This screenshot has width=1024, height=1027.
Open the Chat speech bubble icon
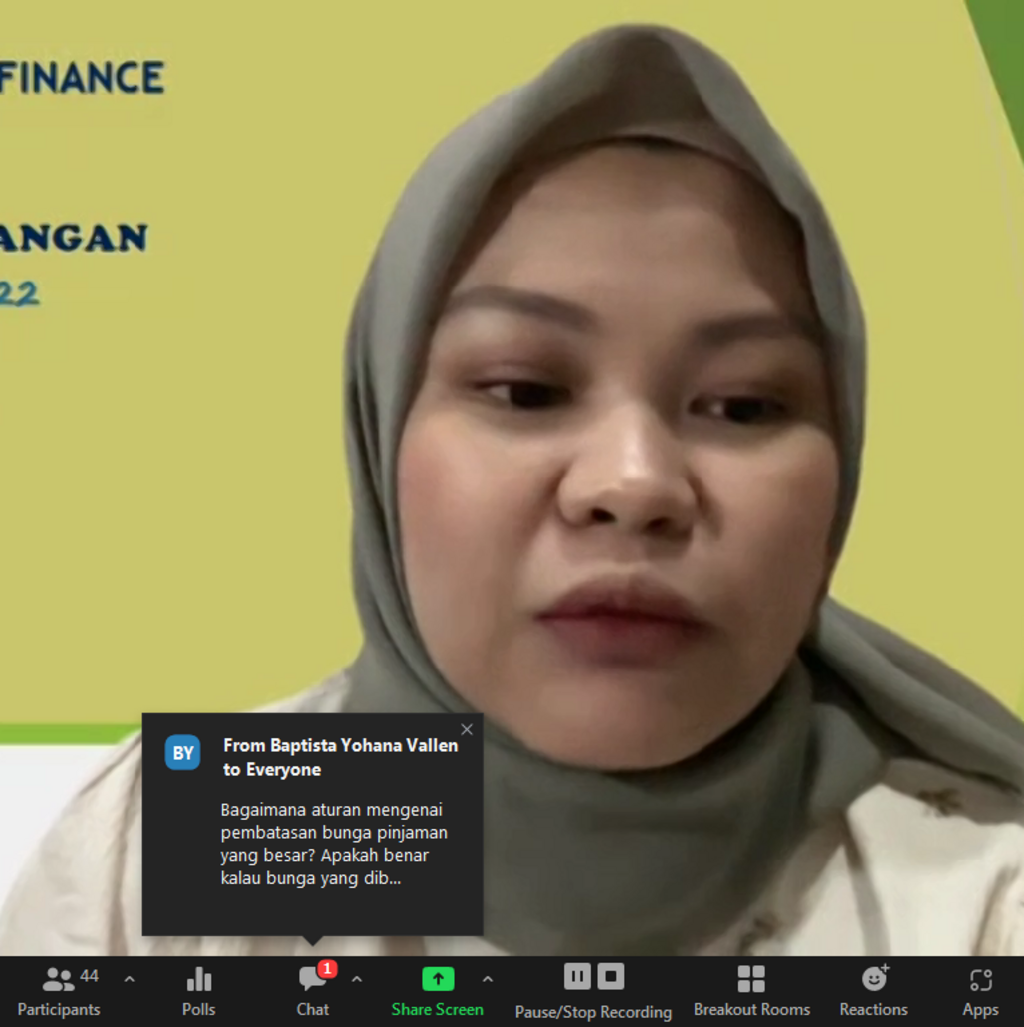(311, 979)
